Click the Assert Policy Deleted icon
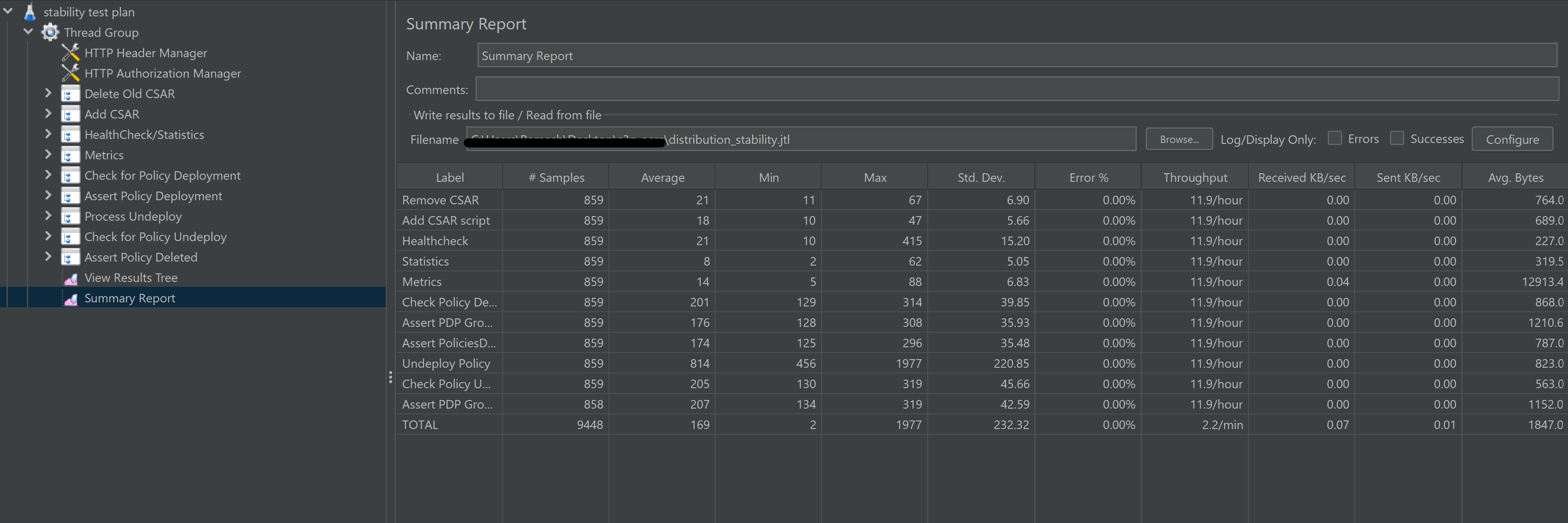 (x=71, y=257)
